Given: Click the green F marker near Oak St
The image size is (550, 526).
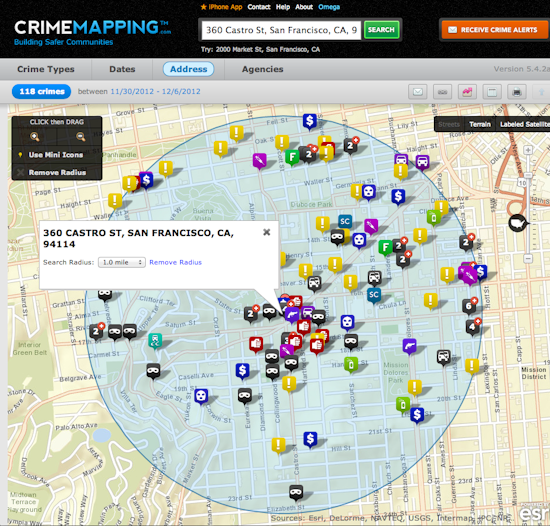Looking at the screenshot, I should click(x=292, y=157).
